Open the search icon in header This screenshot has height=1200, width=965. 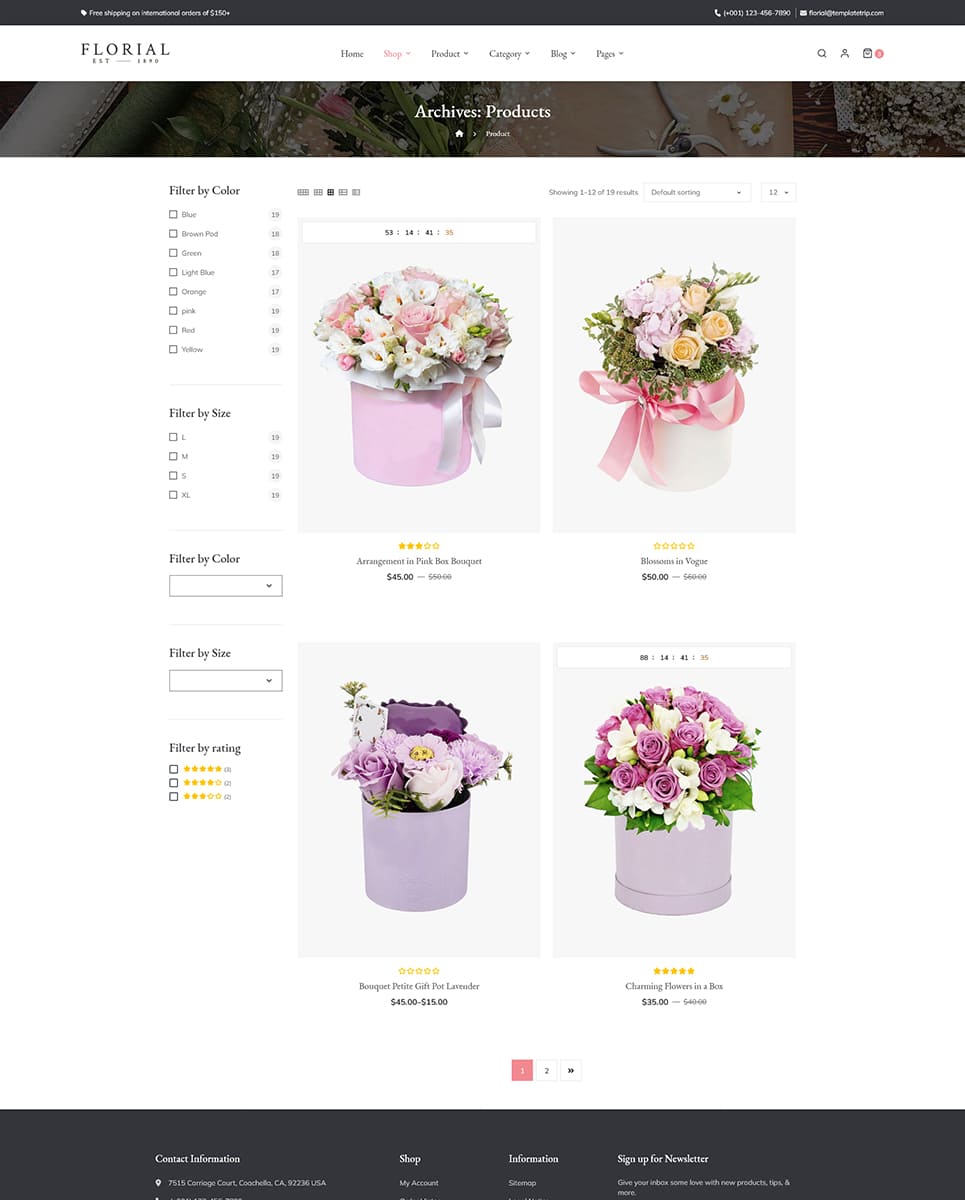coord(821,54)
